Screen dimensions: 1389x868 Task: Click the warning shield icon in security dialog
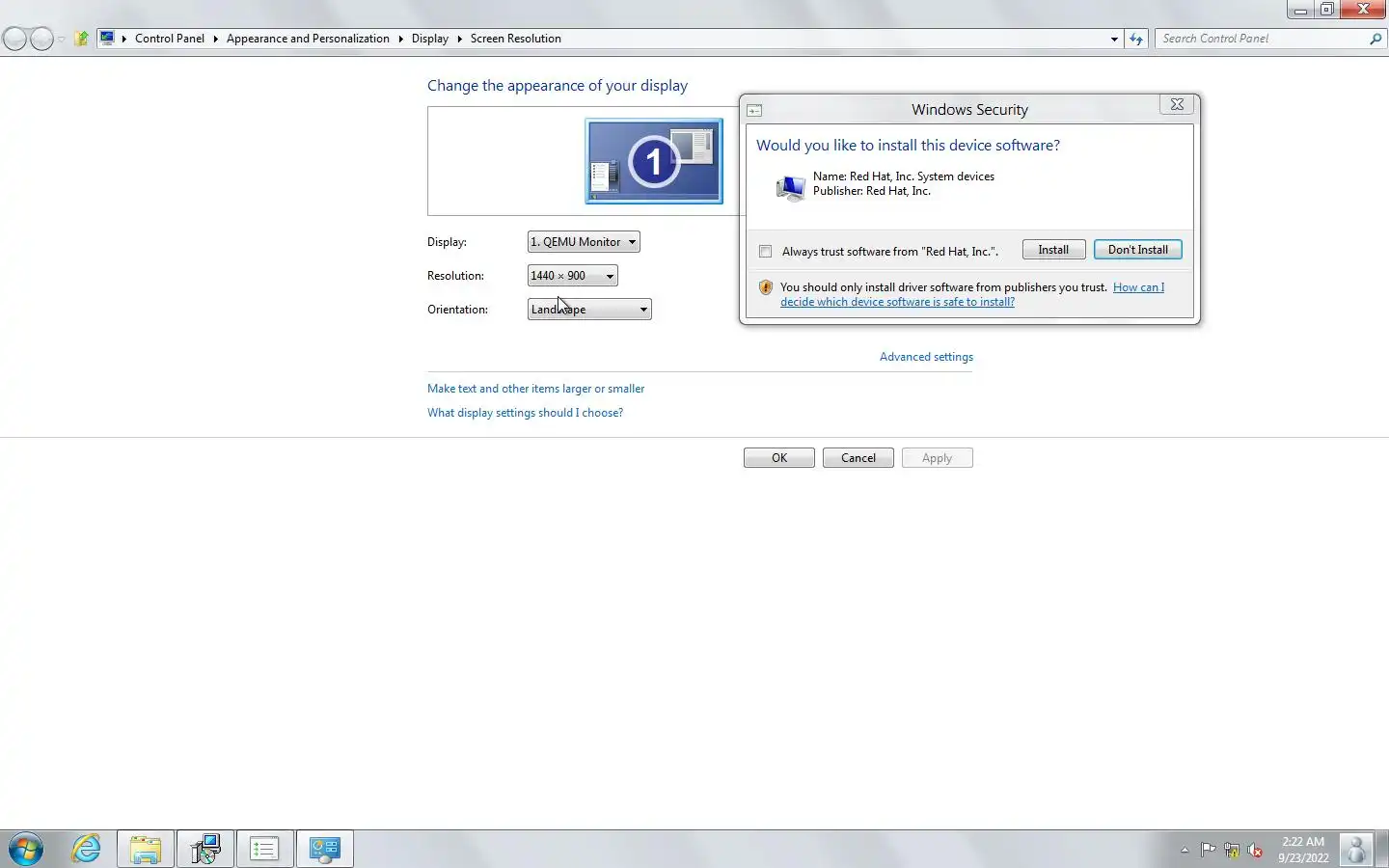coord(766,287)
